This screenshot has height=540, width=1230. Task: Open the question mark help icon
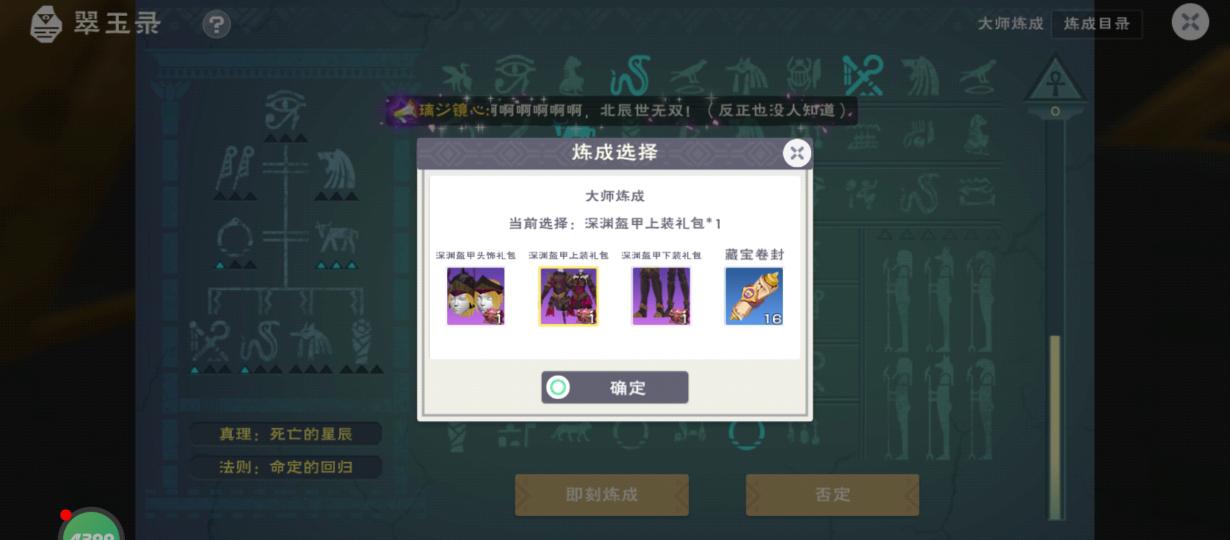(x=217, y=24)
